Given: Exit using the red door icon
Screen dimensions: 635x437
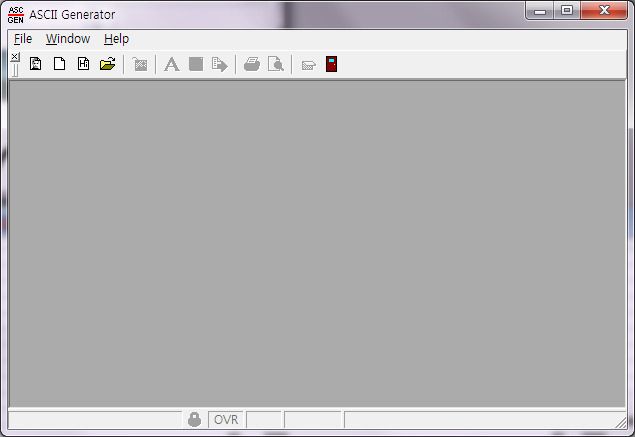Looking at the screenshot, I should pos(331,64).
